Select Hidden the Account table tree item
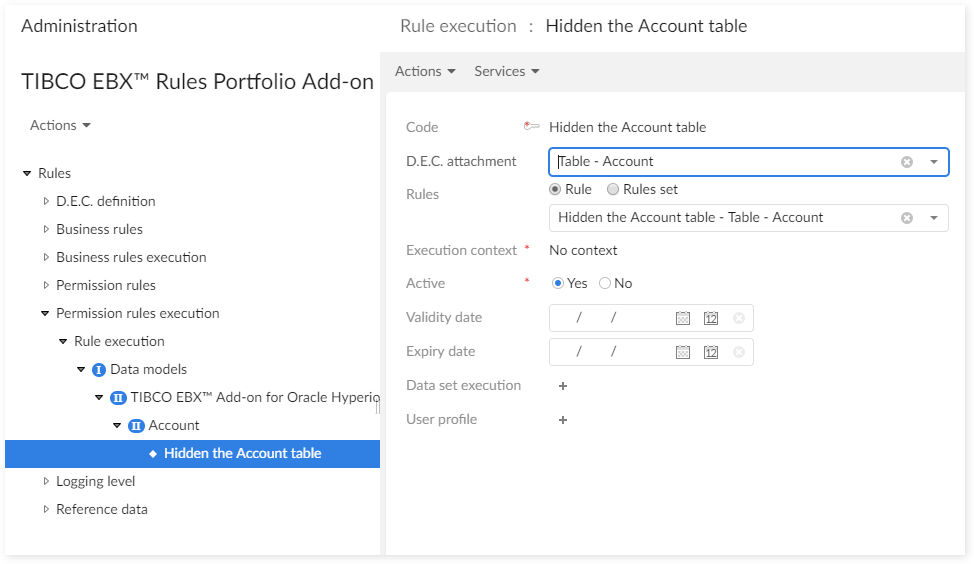The image size is (974, 564). [242, 453]
